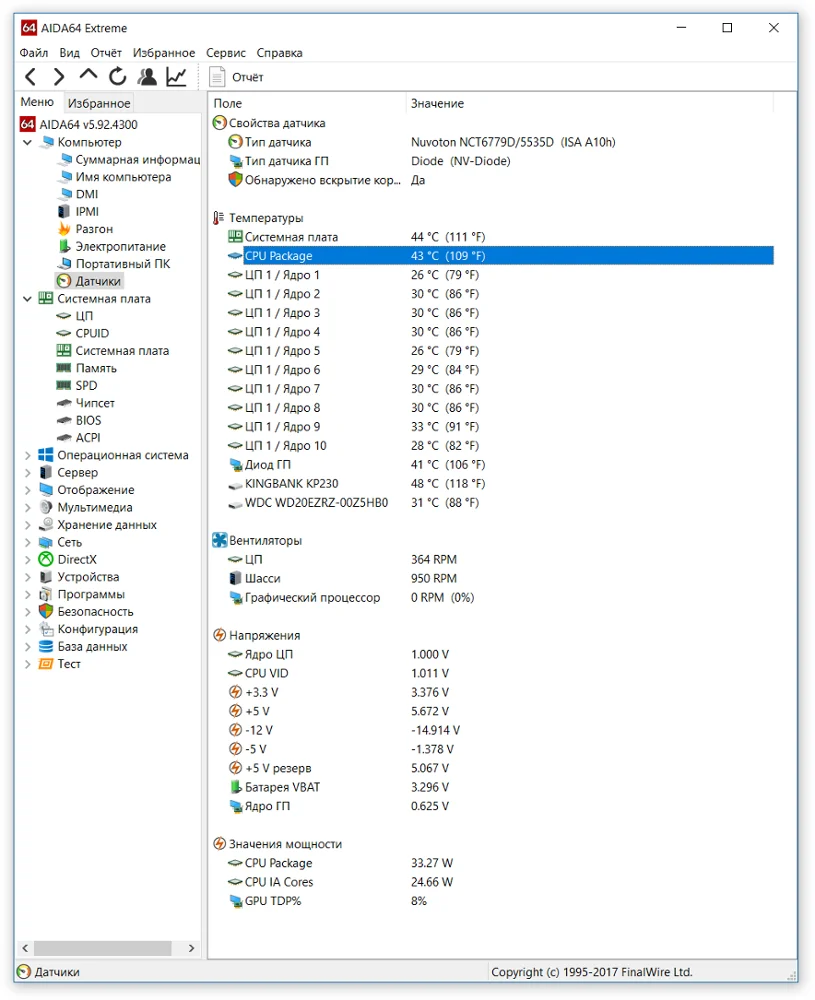
Task: Click the DirectX Xbox-style icon
Action: click(x=46, y=559)
